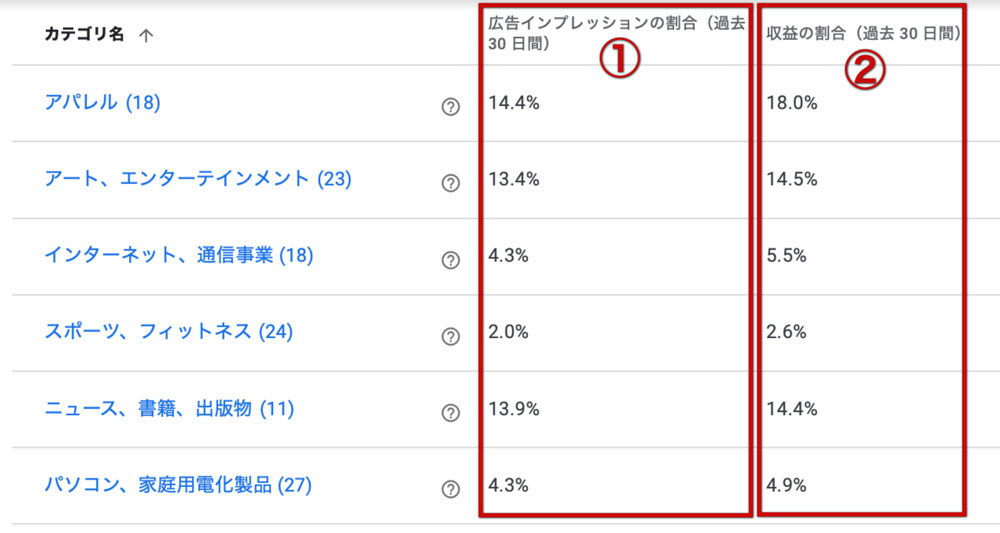Open help icon for アパレル category
This screenshot has width=1000, height=533.
[x=451, y=106]
